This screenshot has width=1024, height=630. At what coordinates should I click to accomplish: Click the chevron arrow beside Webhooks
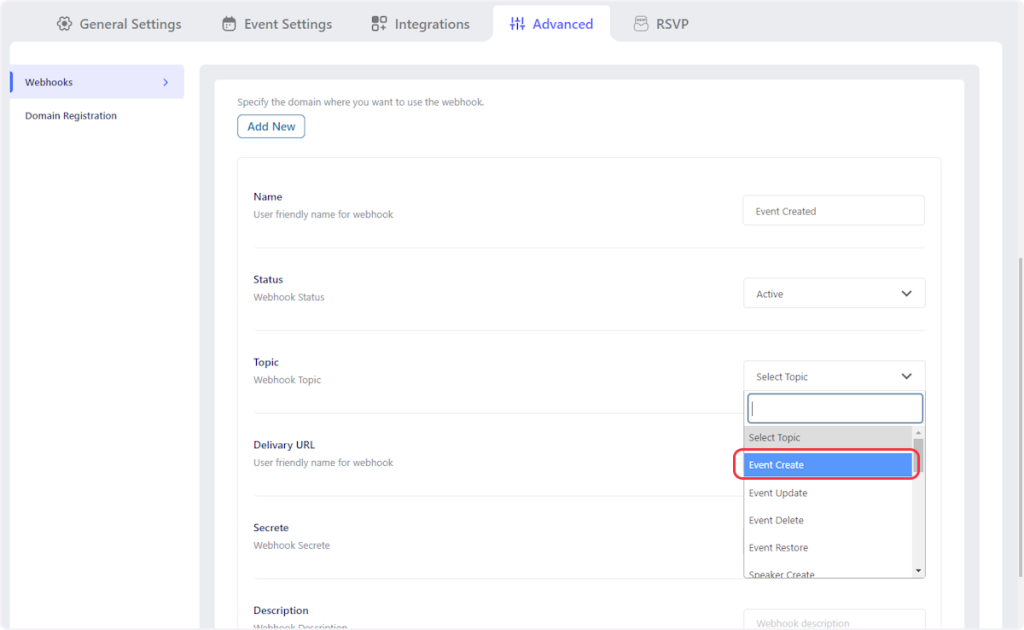click(166, 82)
